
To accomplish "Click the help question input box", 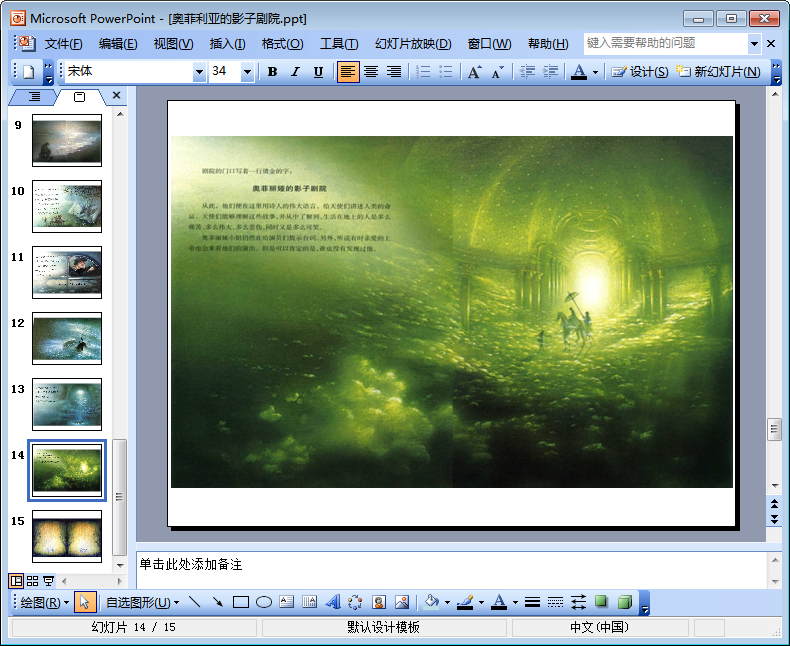I will (x=665, y=43).
